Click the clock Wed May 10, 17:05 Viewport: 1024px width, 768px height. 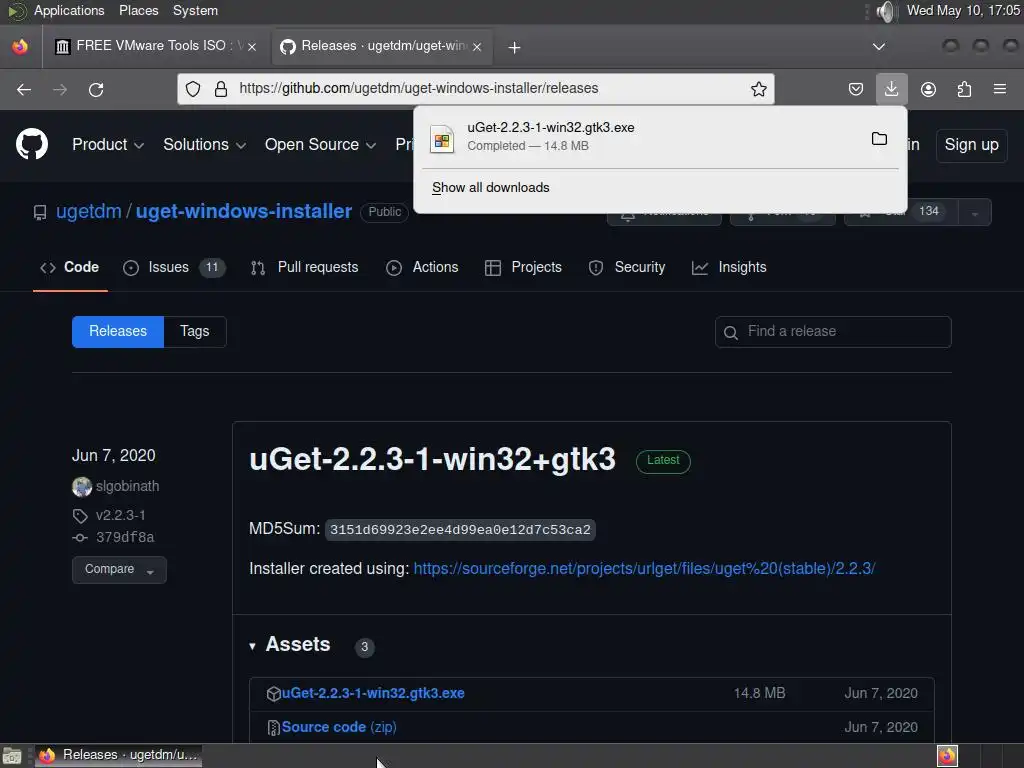click(x=963, y=10)
